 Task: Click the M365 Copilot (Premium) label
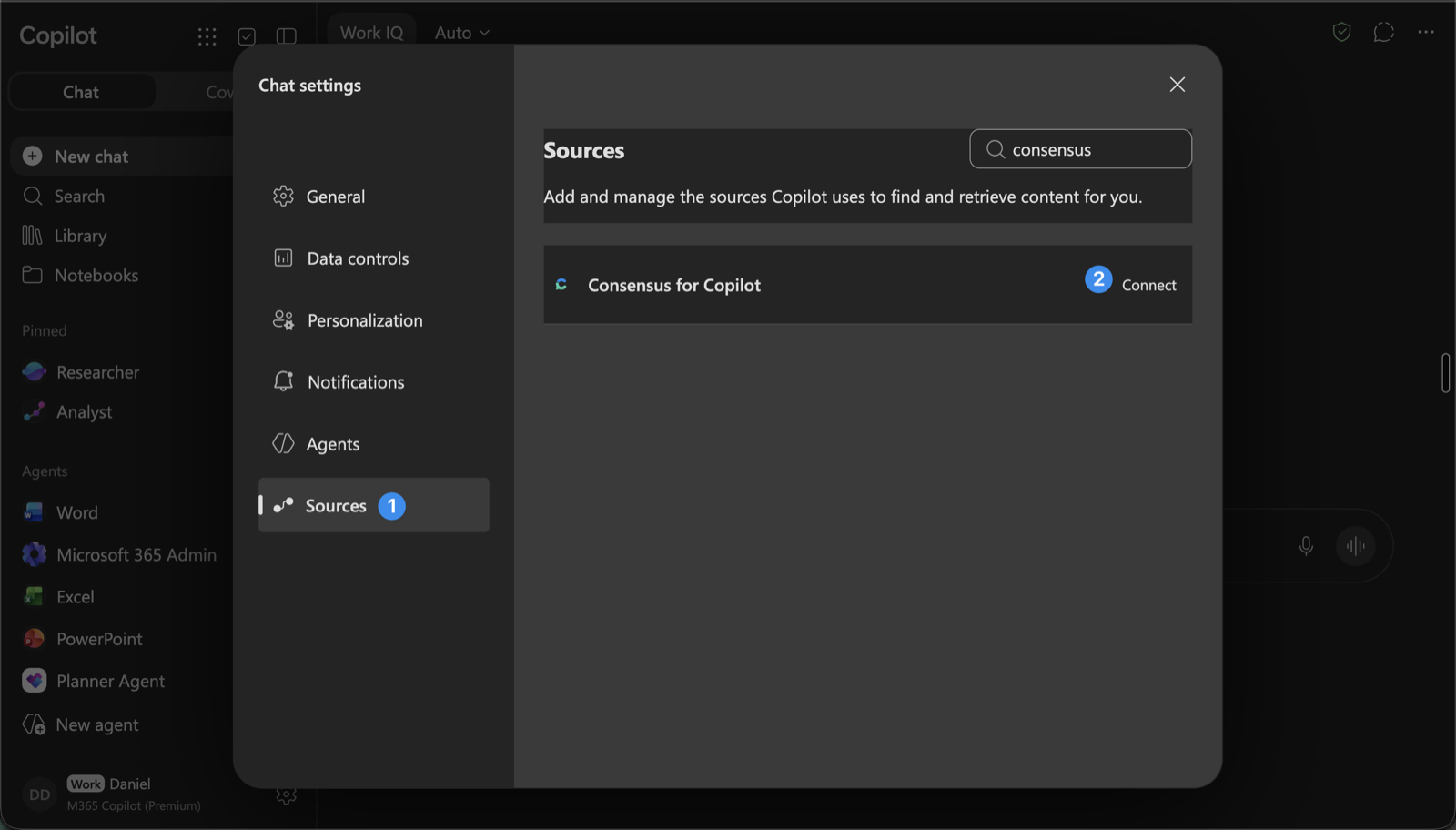(134, 805)
